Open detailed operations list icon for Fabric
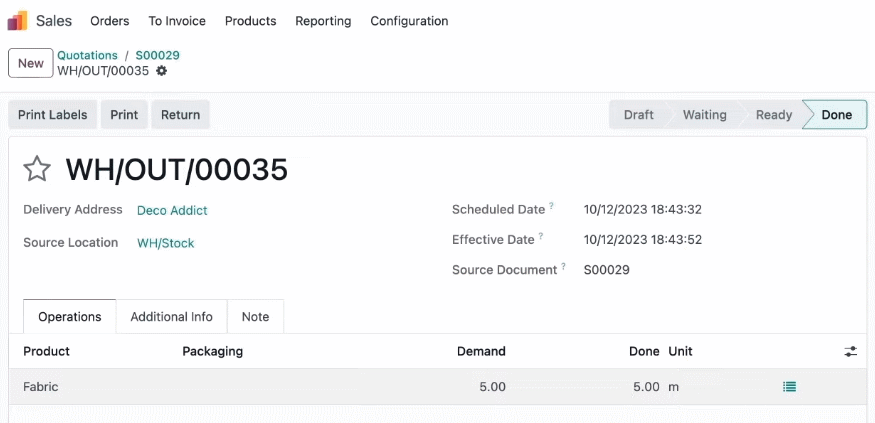 (x=789, y=386)
